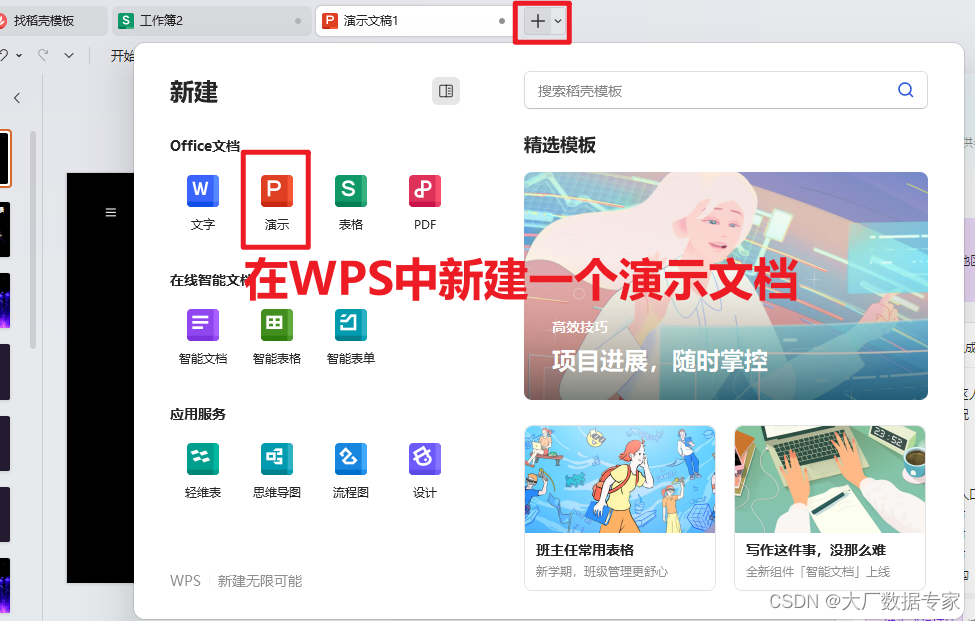Toggle the sidebar layout icon beside 新建
Screen dimensions: 975x621
pos(446,91)
